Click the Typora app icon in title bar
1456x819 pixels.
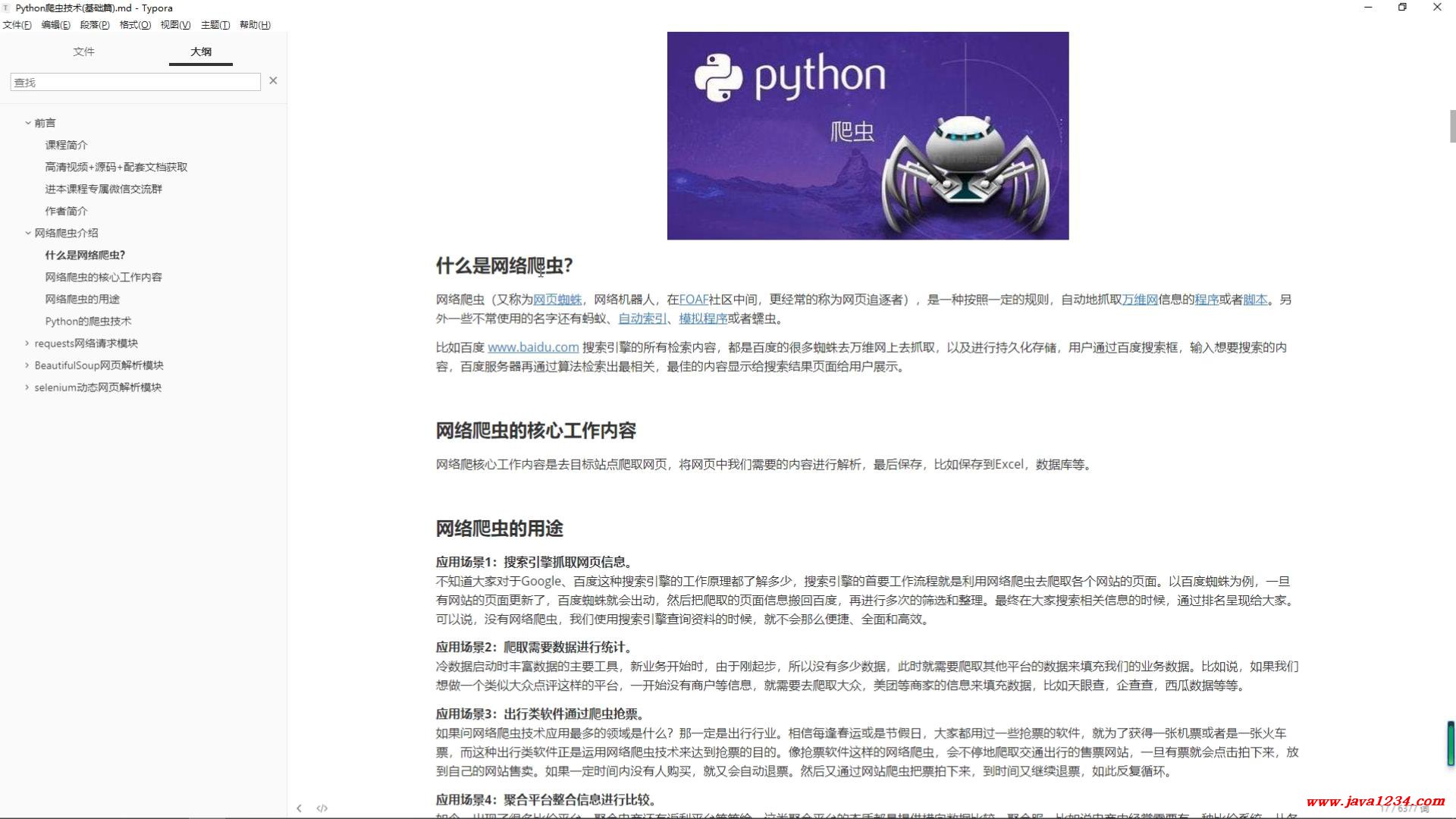point(6,8)
